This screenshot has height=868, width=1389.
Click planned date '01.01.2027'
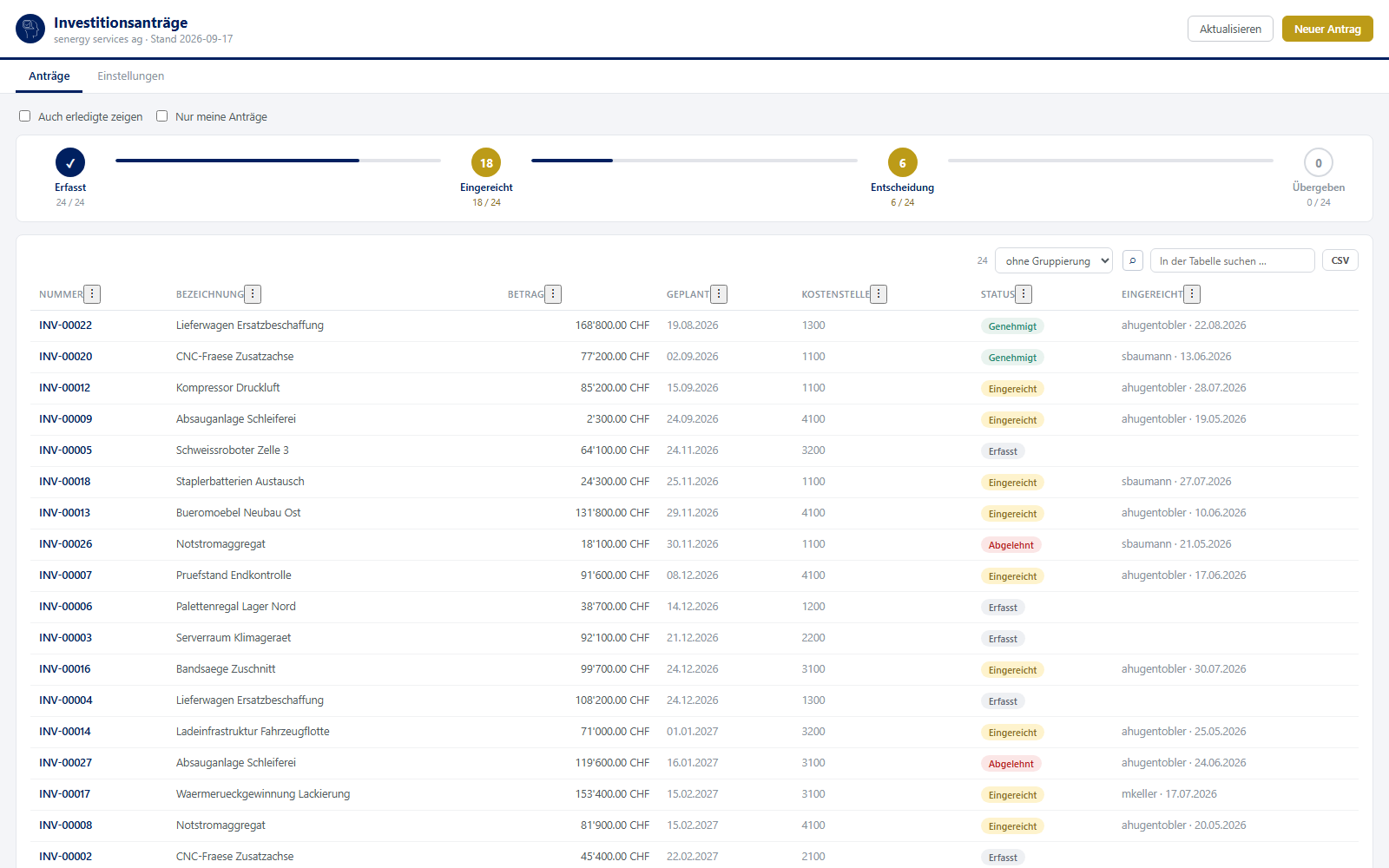693,732
